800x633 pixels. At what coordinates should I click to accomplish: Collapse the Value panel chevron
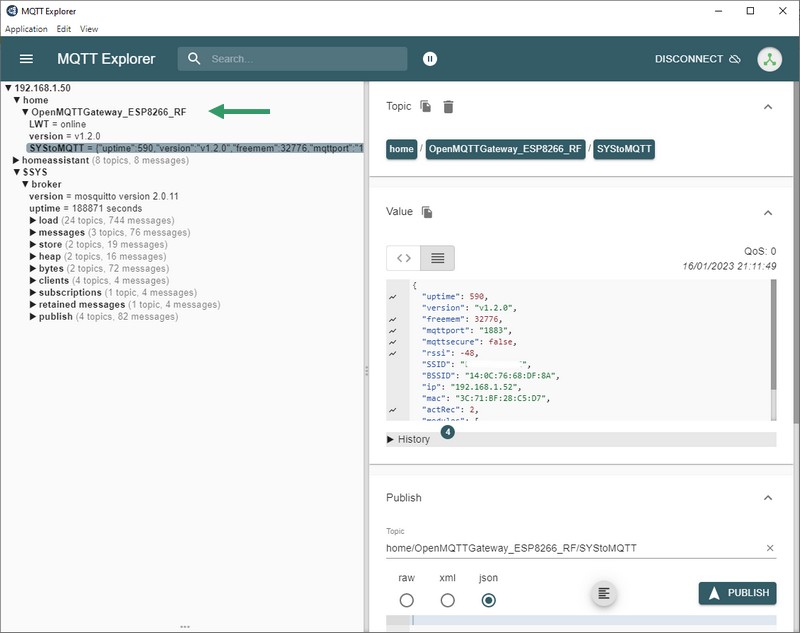(x=768, y=212)
